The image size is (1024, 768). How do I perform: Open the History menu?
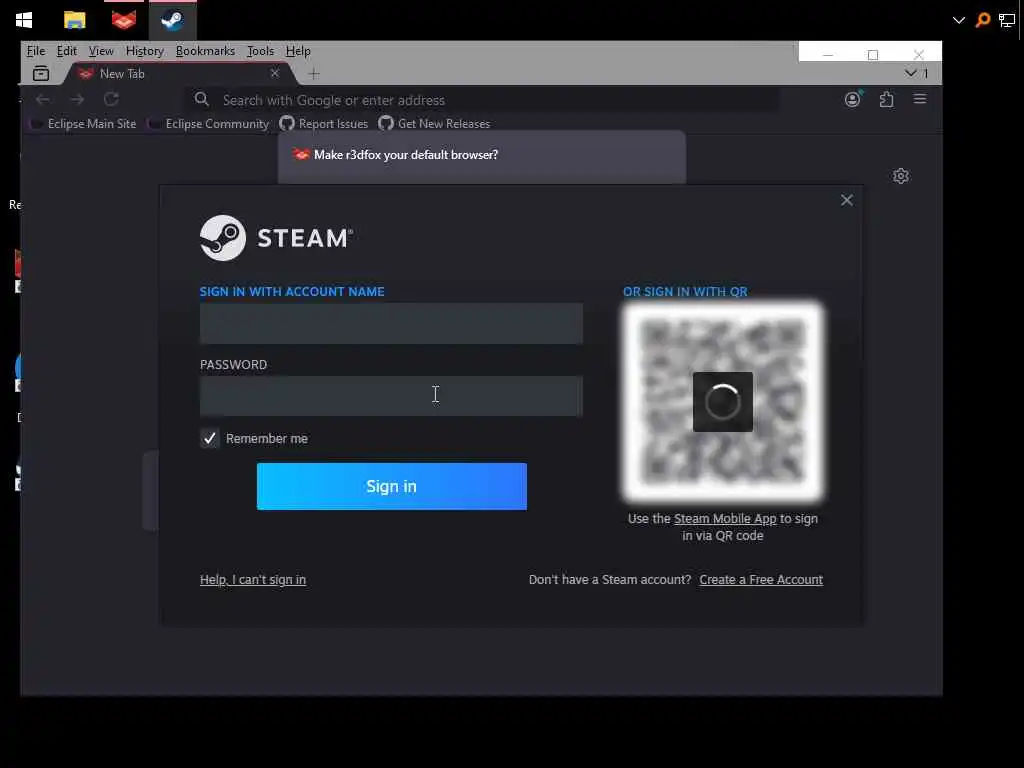[x=144, y=51]
